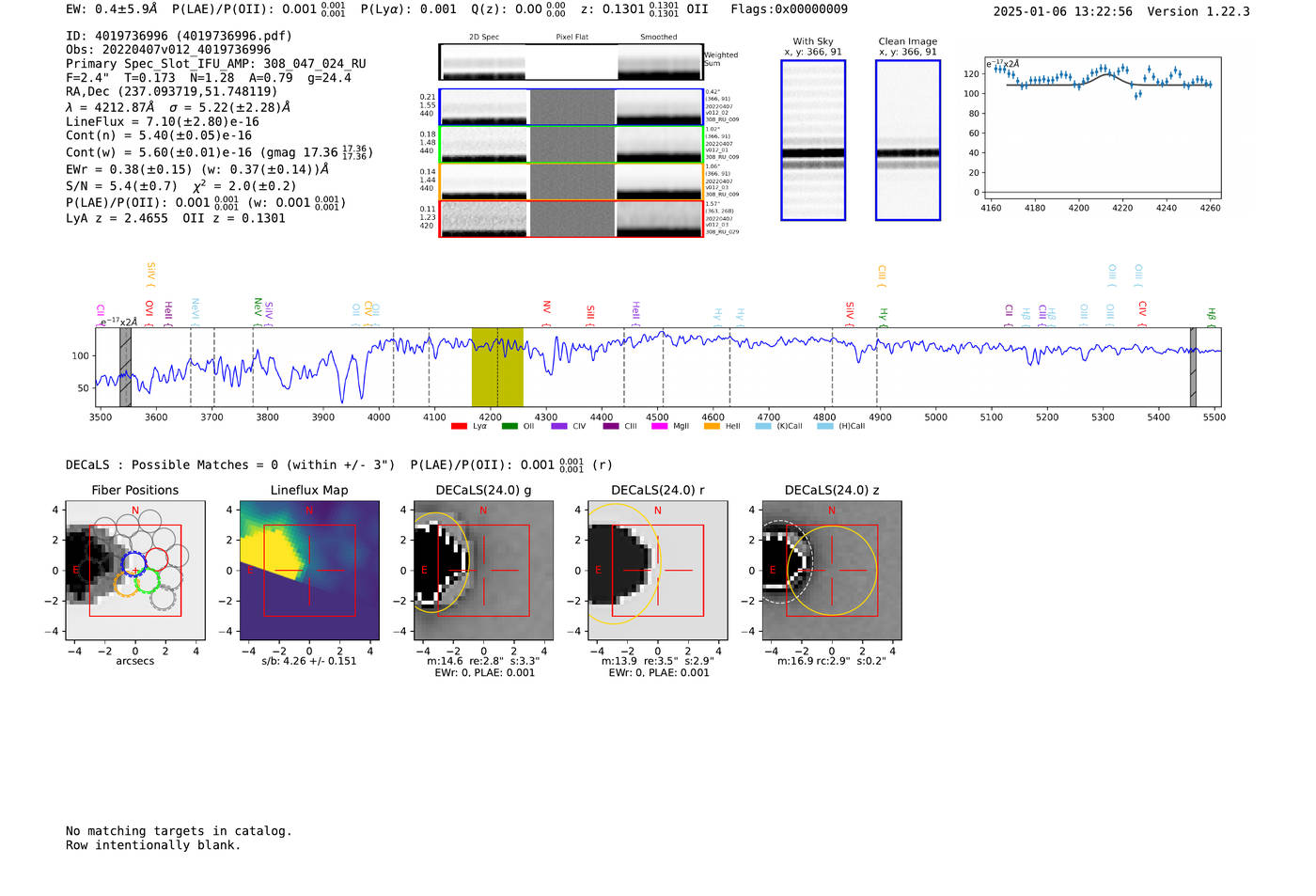
Task: Click the gray hatched region near 5460
Action: coord(1193,367)
